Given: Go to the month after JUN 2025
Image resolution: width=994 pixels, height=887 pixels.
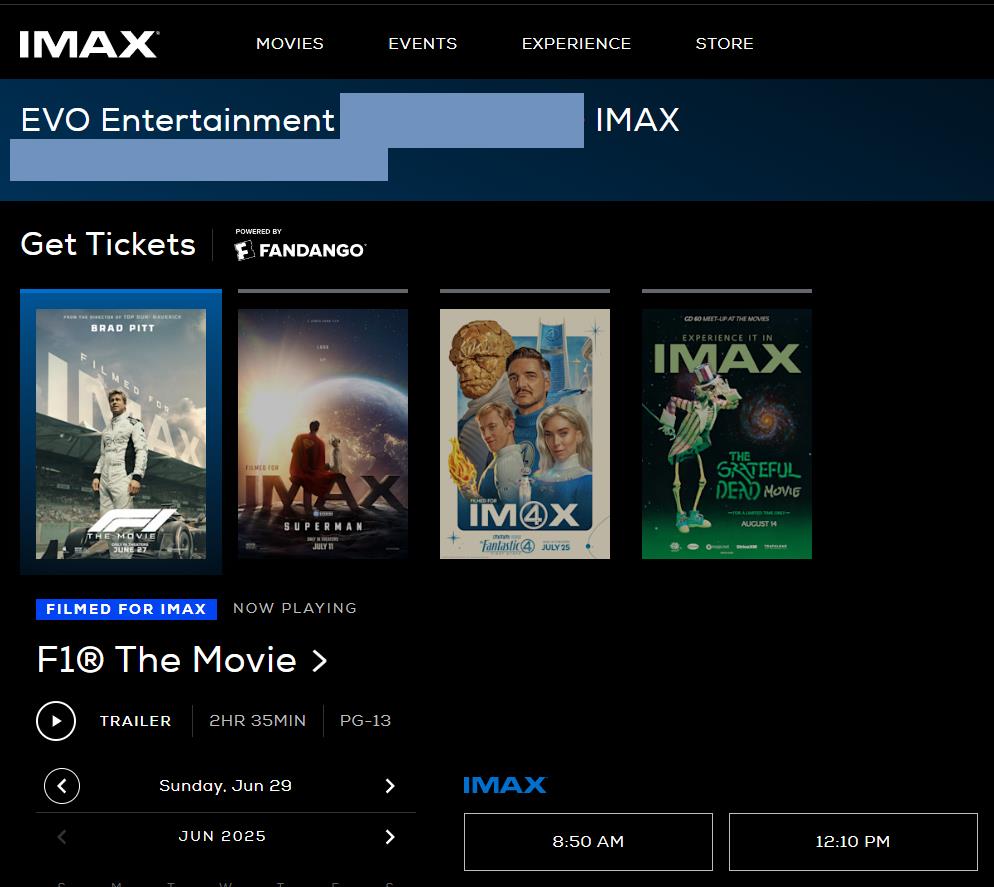Looking at the screenshot, I should [390, 837].
